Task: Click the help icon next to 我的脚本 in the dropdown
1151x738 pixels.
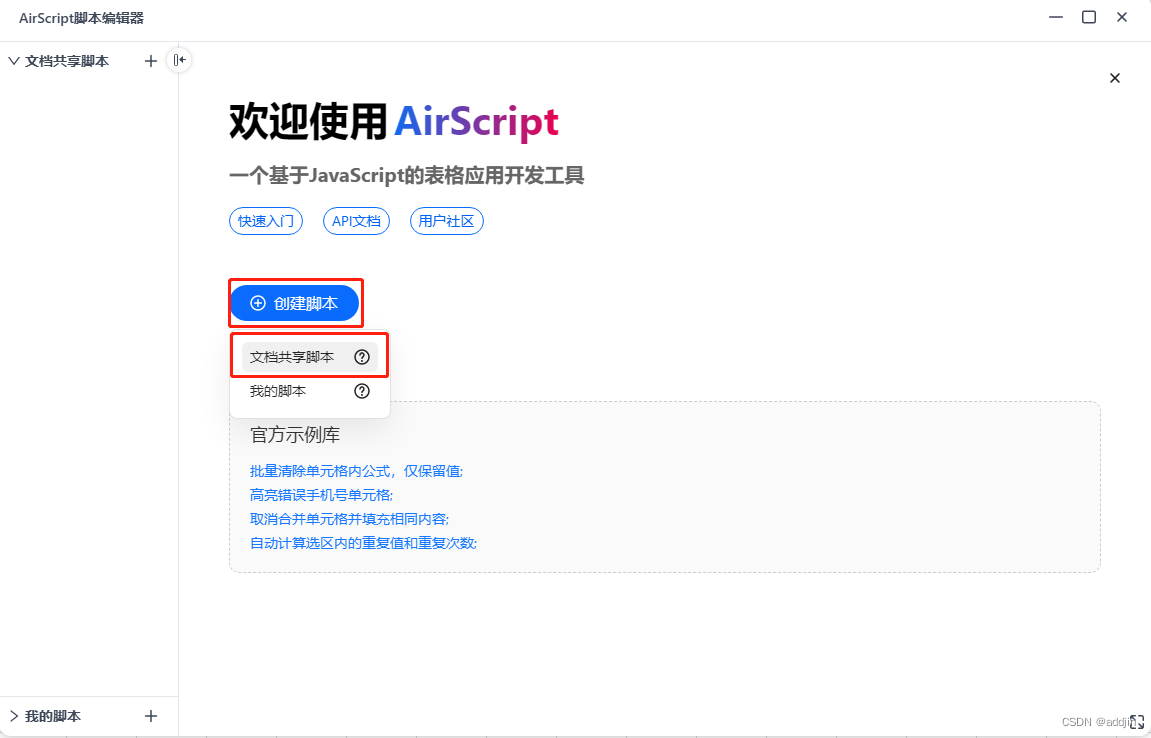Action: pyautogui.click(x=362, y=392)
